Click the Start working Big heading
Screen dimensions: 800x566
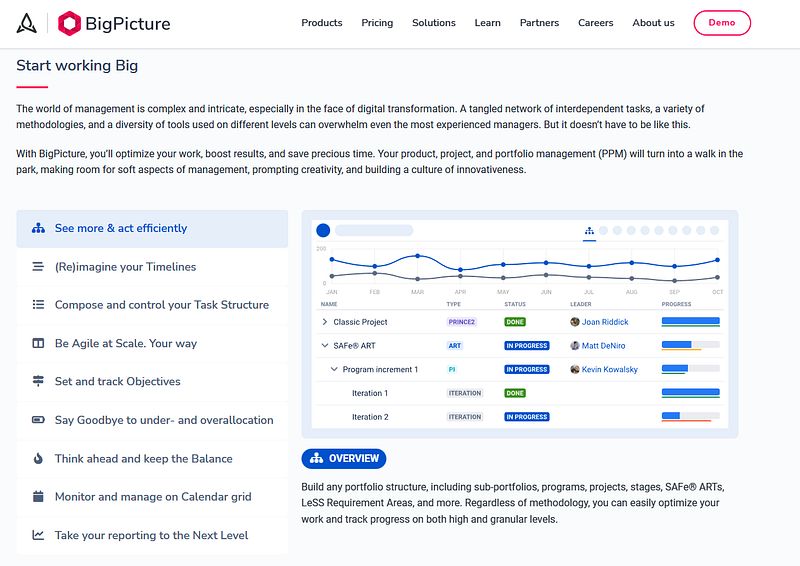[77, 65]
